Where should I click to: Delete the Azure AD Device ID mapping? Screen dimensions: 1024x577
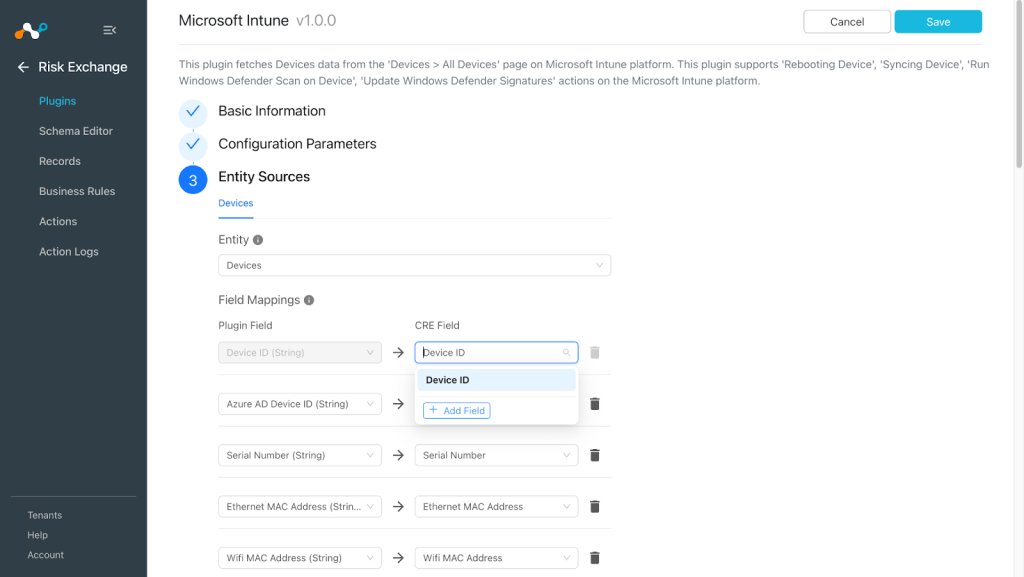pos(595,404)
